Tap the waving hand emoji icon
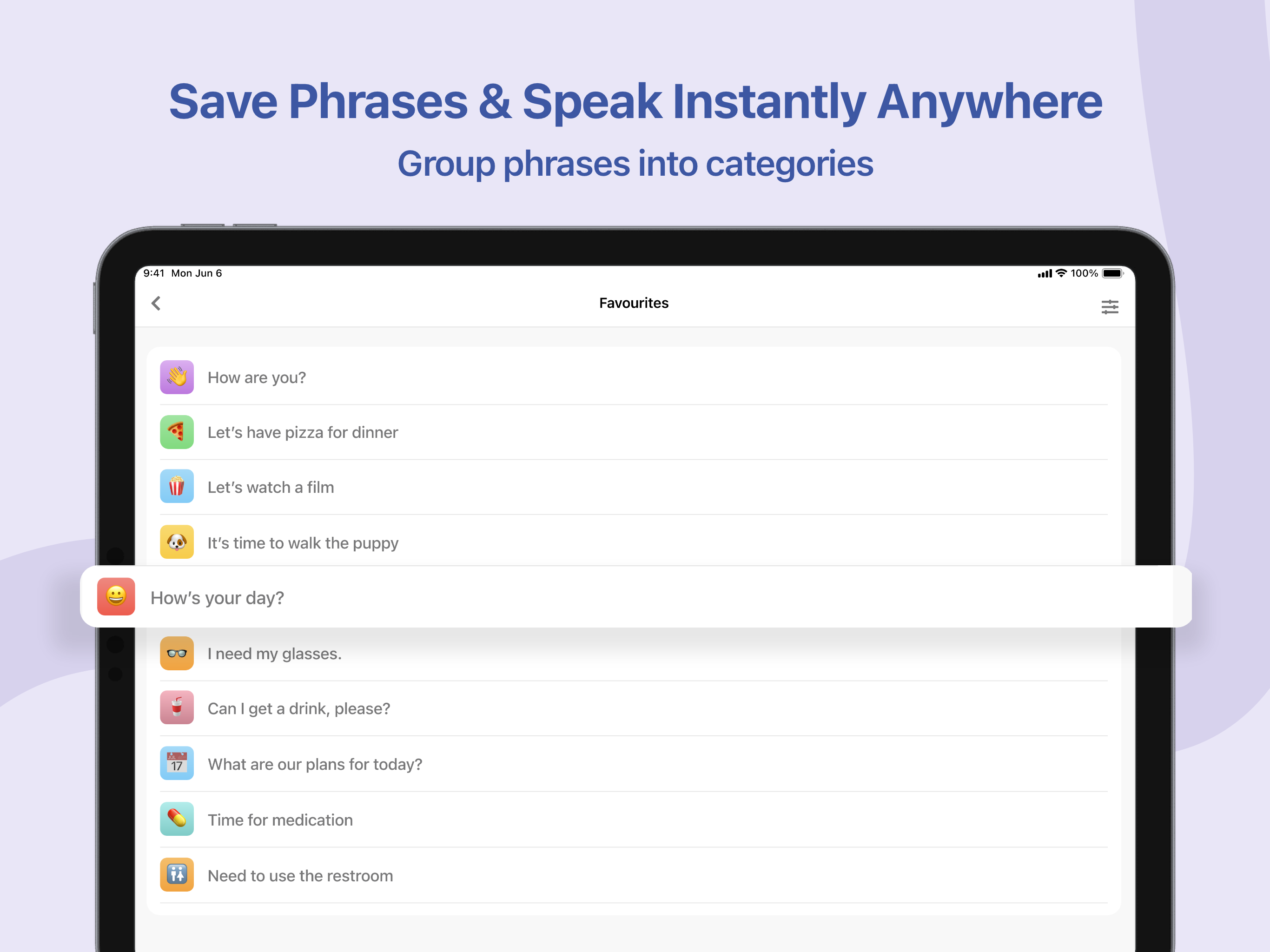This screenshot has height=952, width=1270. (x=177, y=377)
